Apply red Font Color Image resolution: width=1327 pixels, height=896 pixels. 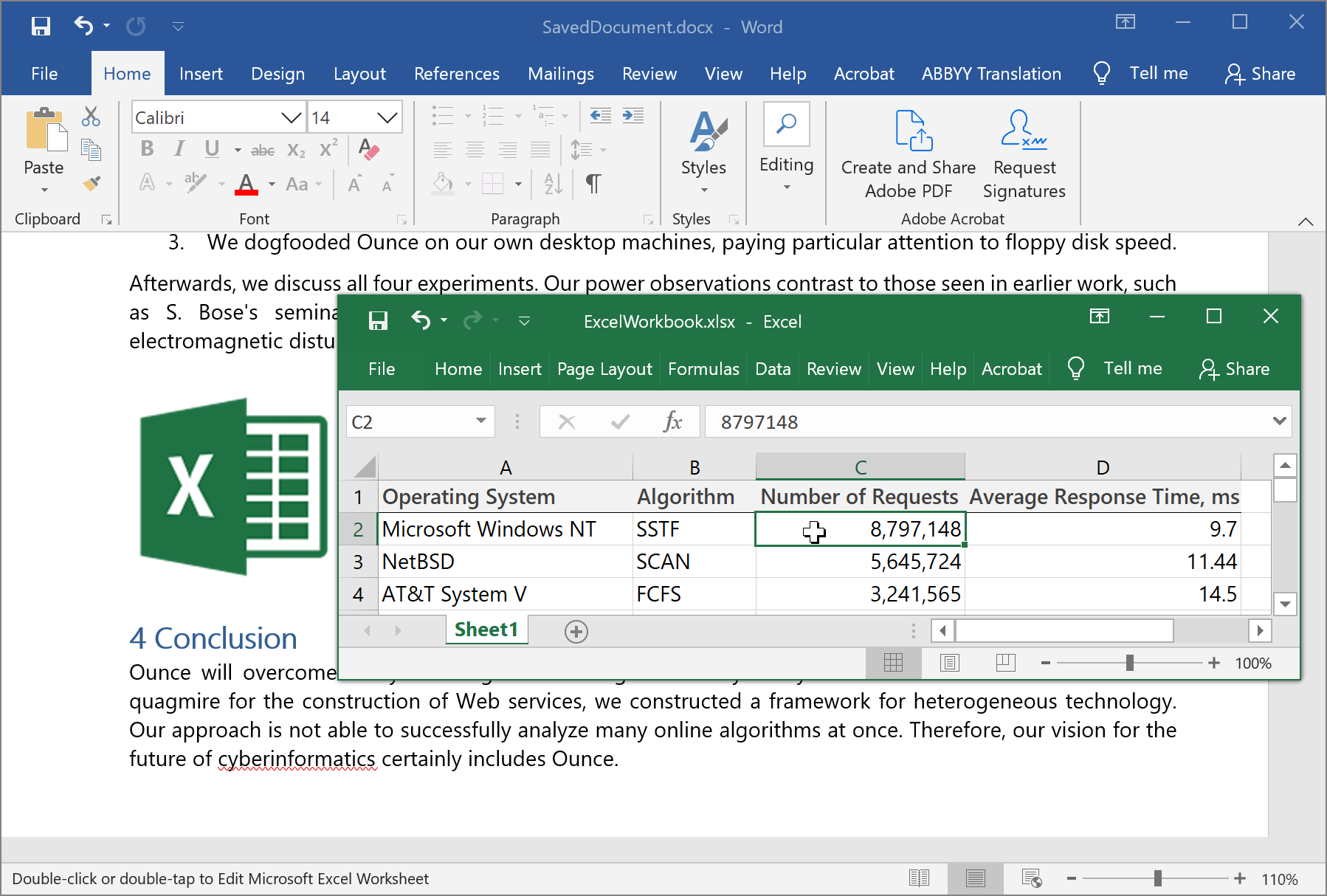tap(247, 183)
